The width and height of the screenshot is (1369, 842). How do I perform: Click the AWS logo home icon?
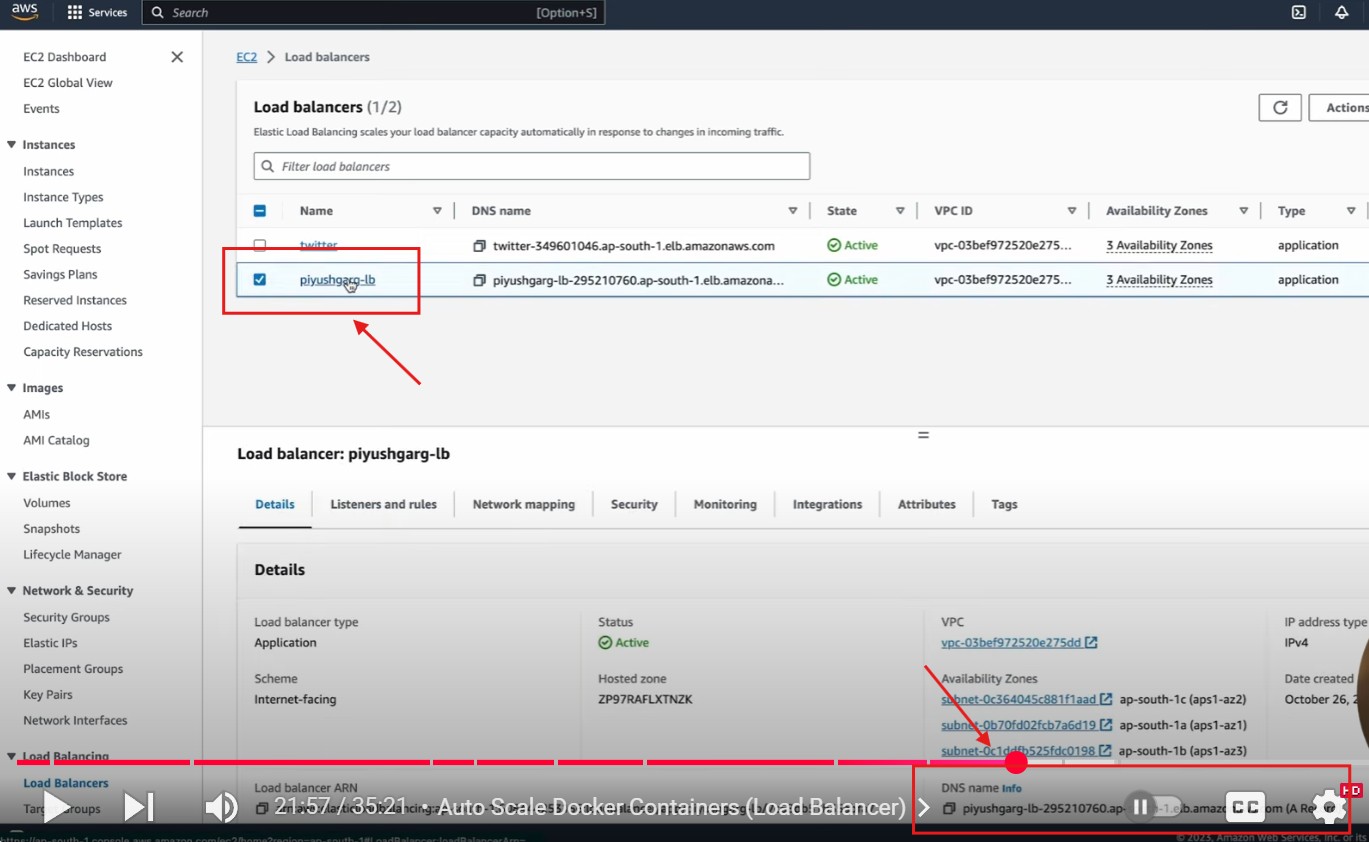[x=25, y=13]
